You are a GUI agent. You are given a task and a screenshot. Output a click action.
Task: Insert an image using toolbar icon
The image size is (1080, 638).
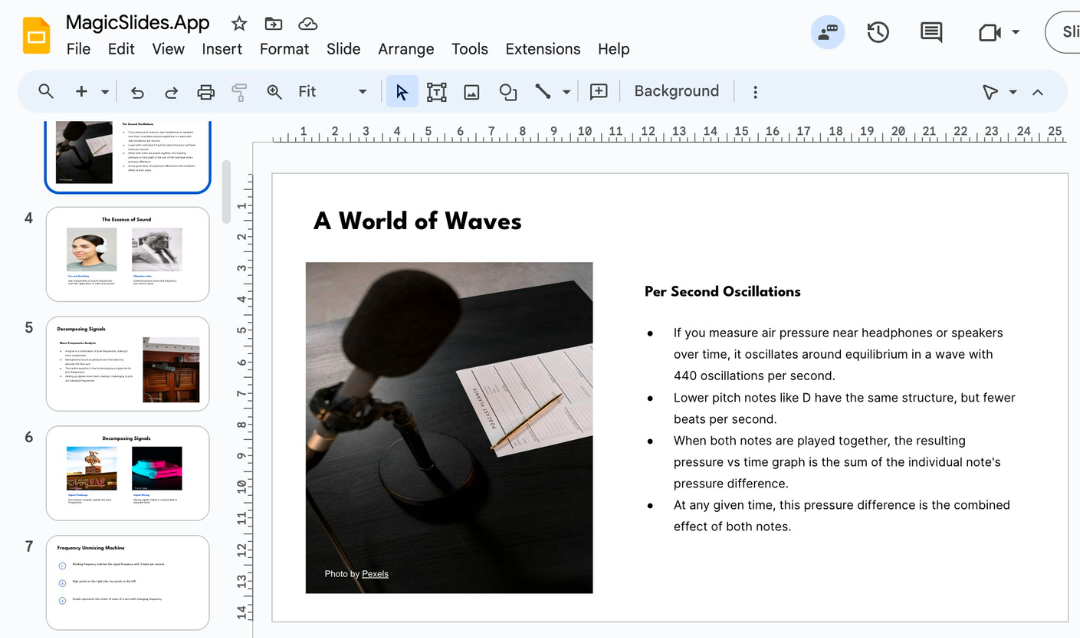pyautogui.click(x=471, y=92)
